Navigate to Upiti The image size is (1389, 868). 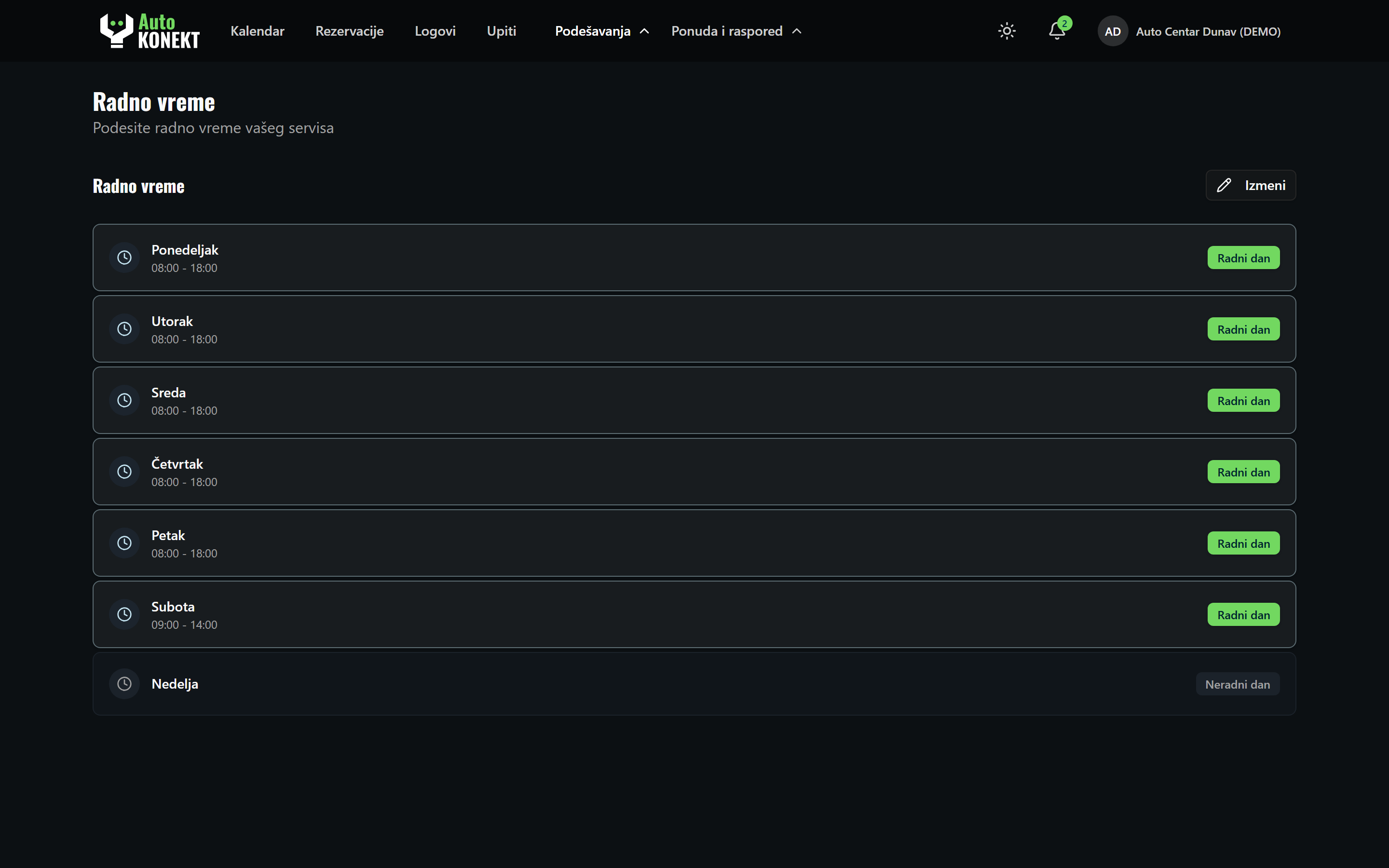click(x=501, y=31)
